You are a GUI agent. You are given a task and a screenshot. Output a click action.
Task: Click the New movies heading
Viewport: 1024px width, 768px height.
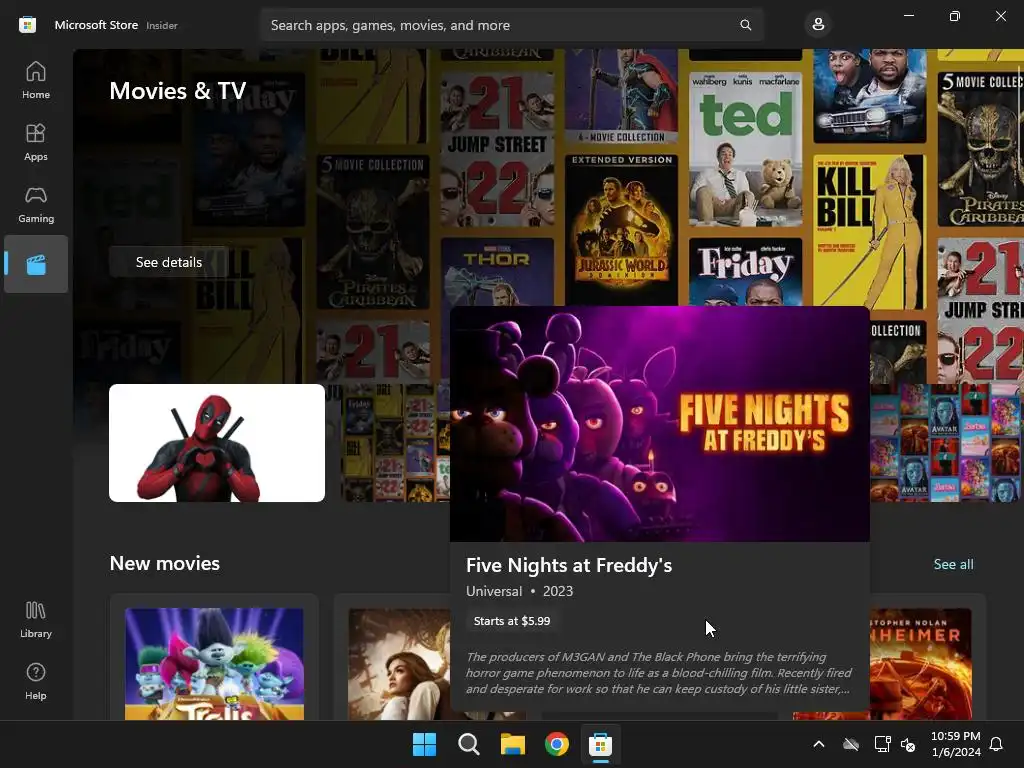tap(165, 564)
